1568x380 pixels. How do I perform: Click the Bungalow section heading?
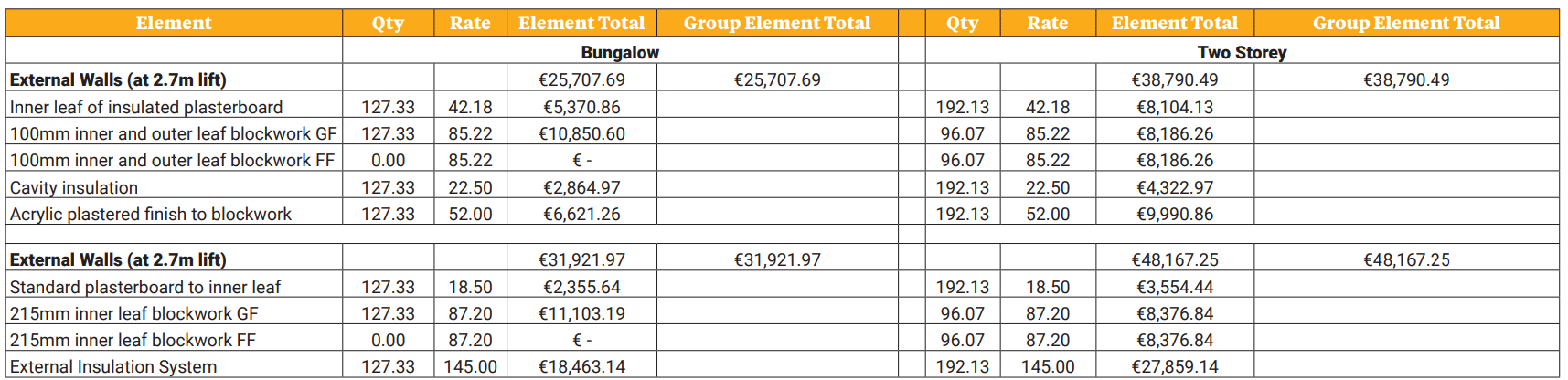click(x=620, y=52)
